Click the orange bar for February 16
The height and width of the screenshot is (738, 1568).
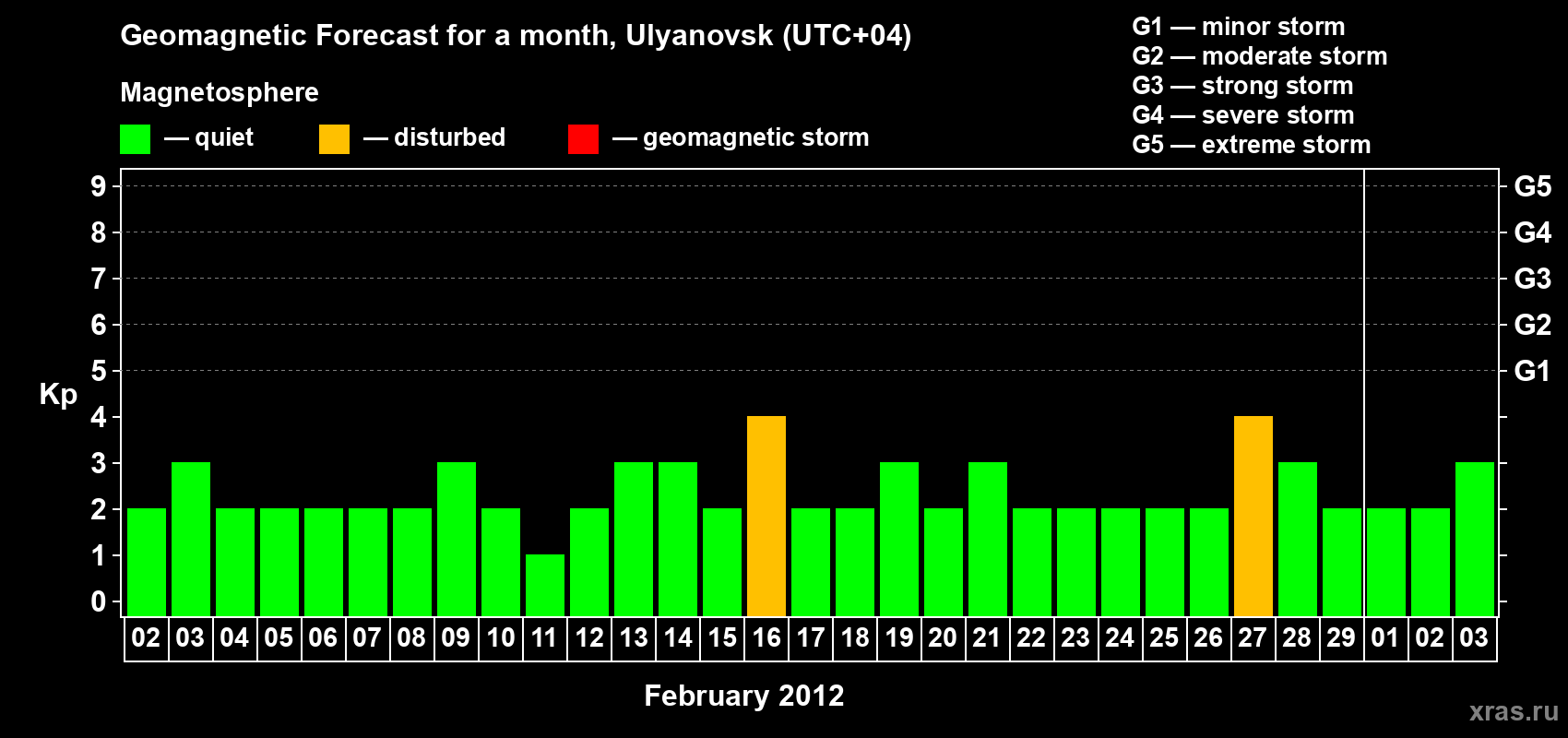pos(766,516)
